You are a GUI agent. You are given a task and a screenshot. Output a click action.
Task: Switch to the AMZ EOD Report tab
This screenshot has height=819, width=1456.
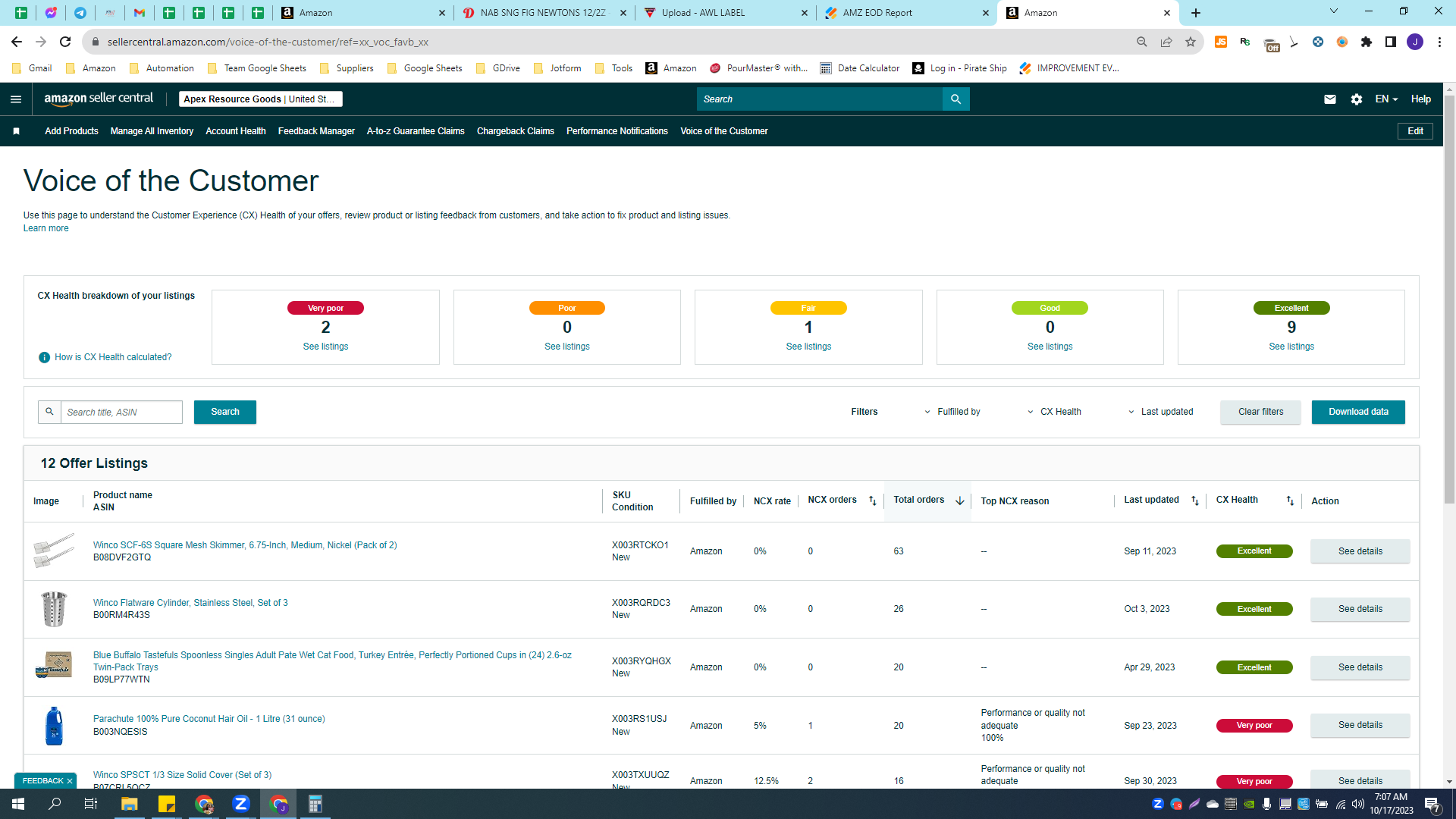pyautogui.click(x=906, y=13)
